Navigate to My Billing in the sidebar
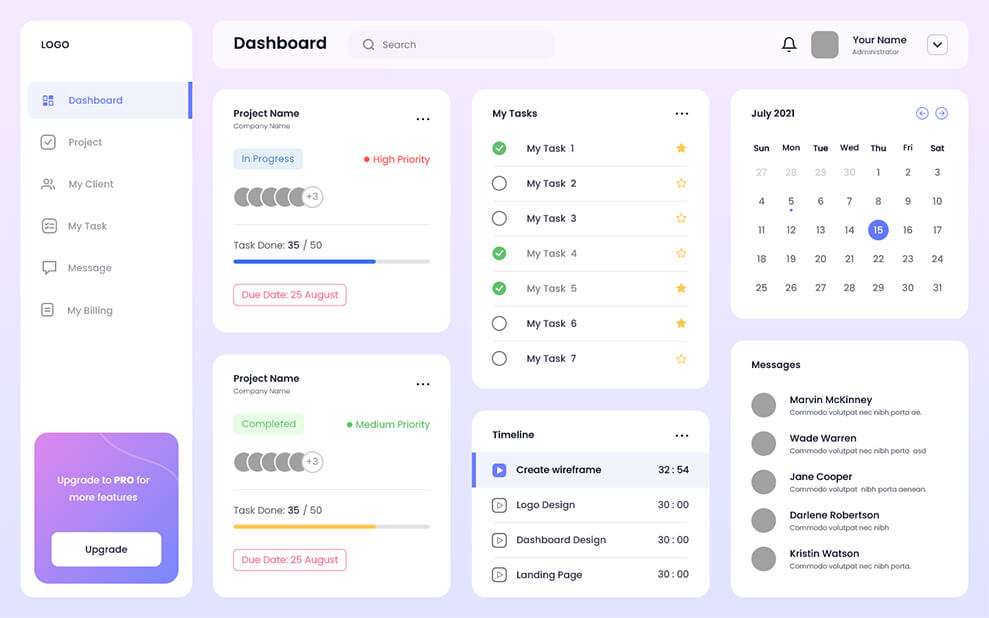 (x=89, y=310)
